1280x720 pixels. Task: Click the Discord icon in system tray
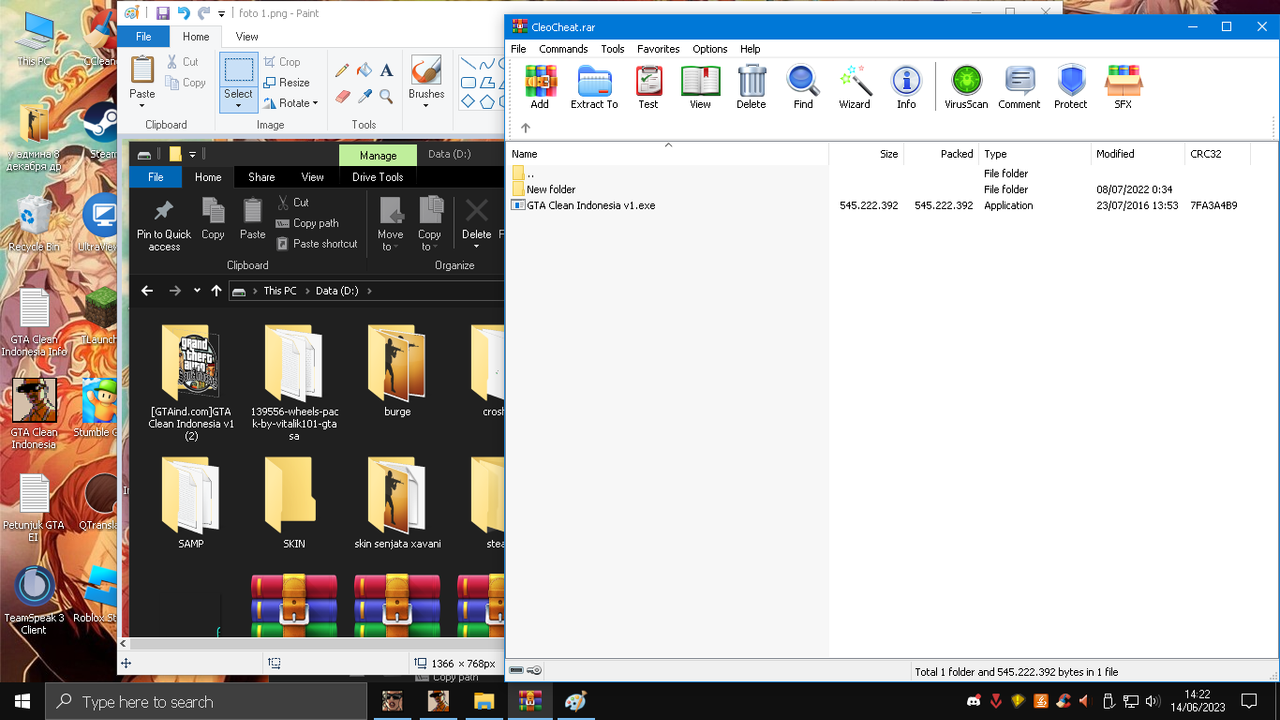(975, 701)
